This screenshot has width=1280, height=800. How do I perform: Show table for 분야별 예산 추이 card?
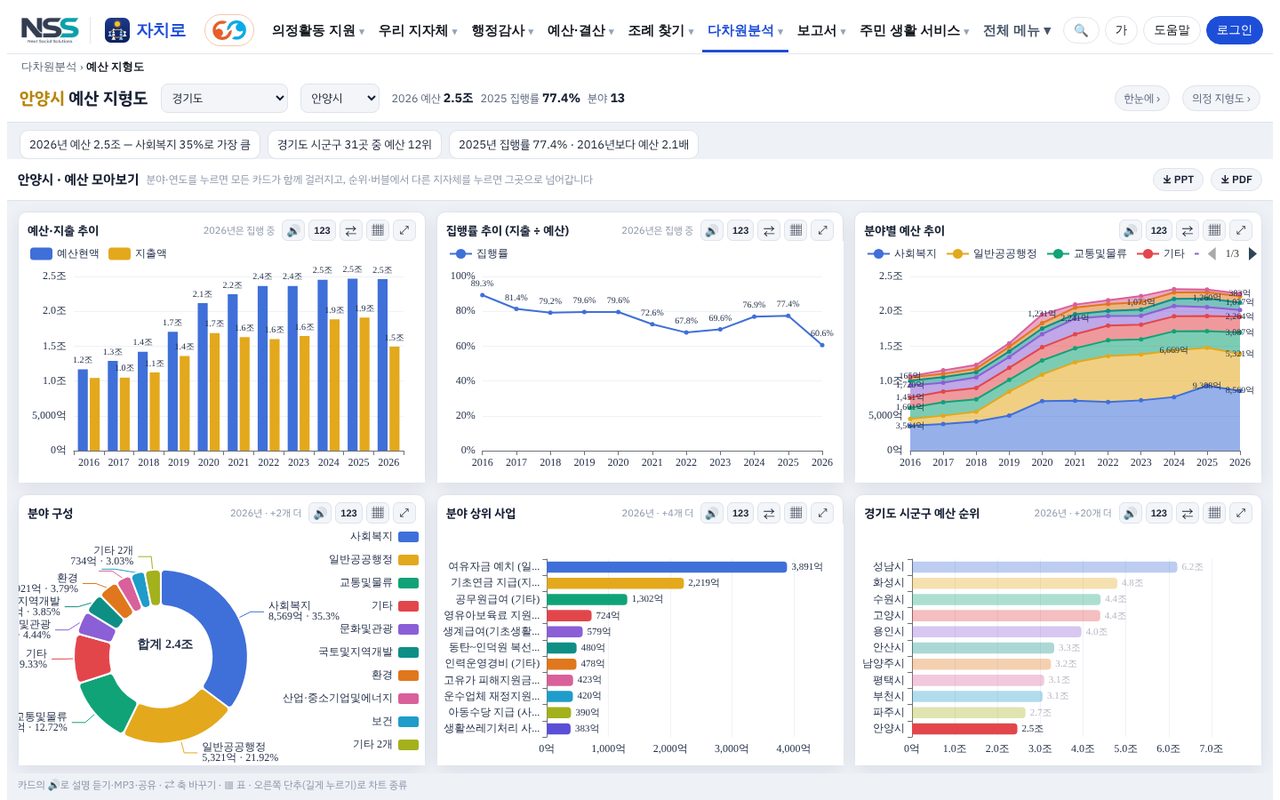pyautogui.click(x=1213, y=231)
